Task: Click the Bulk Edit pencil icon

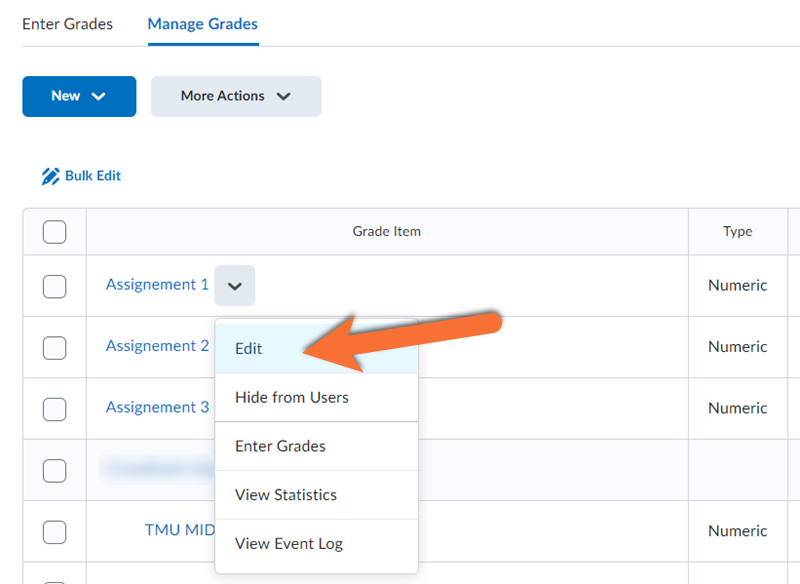Action: (50, 176)
